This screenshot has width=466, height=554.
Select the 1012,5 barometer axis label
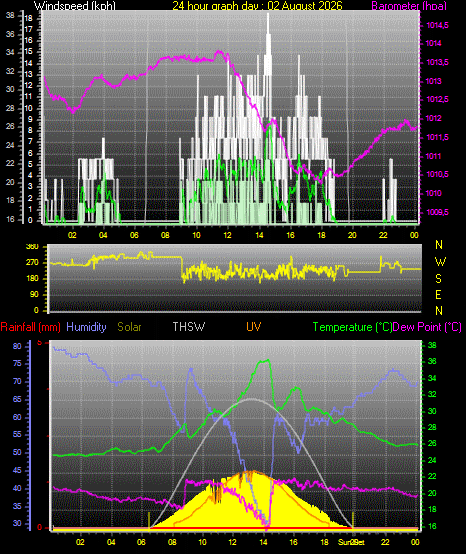pyautogui.click(x=437, y=99)
